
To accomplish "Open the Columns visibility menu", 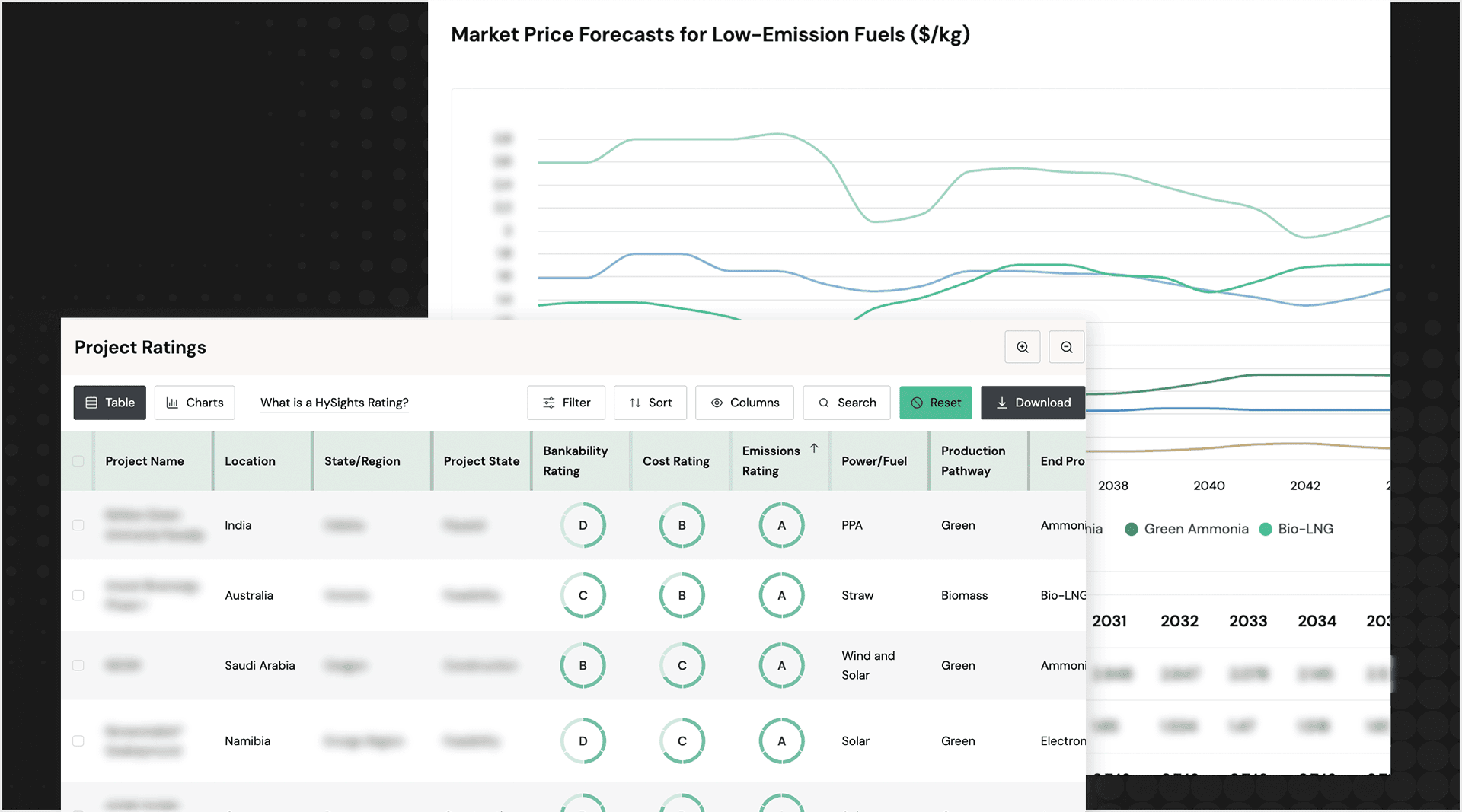I will point(744,403).
